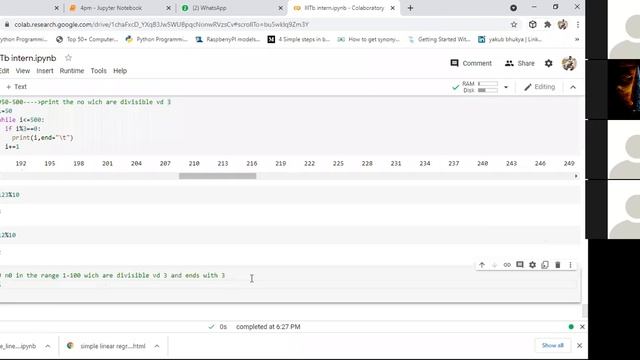The width and height of the screenshot is (640, 360).
Task: Open the Insert menu
Action: 45,71
